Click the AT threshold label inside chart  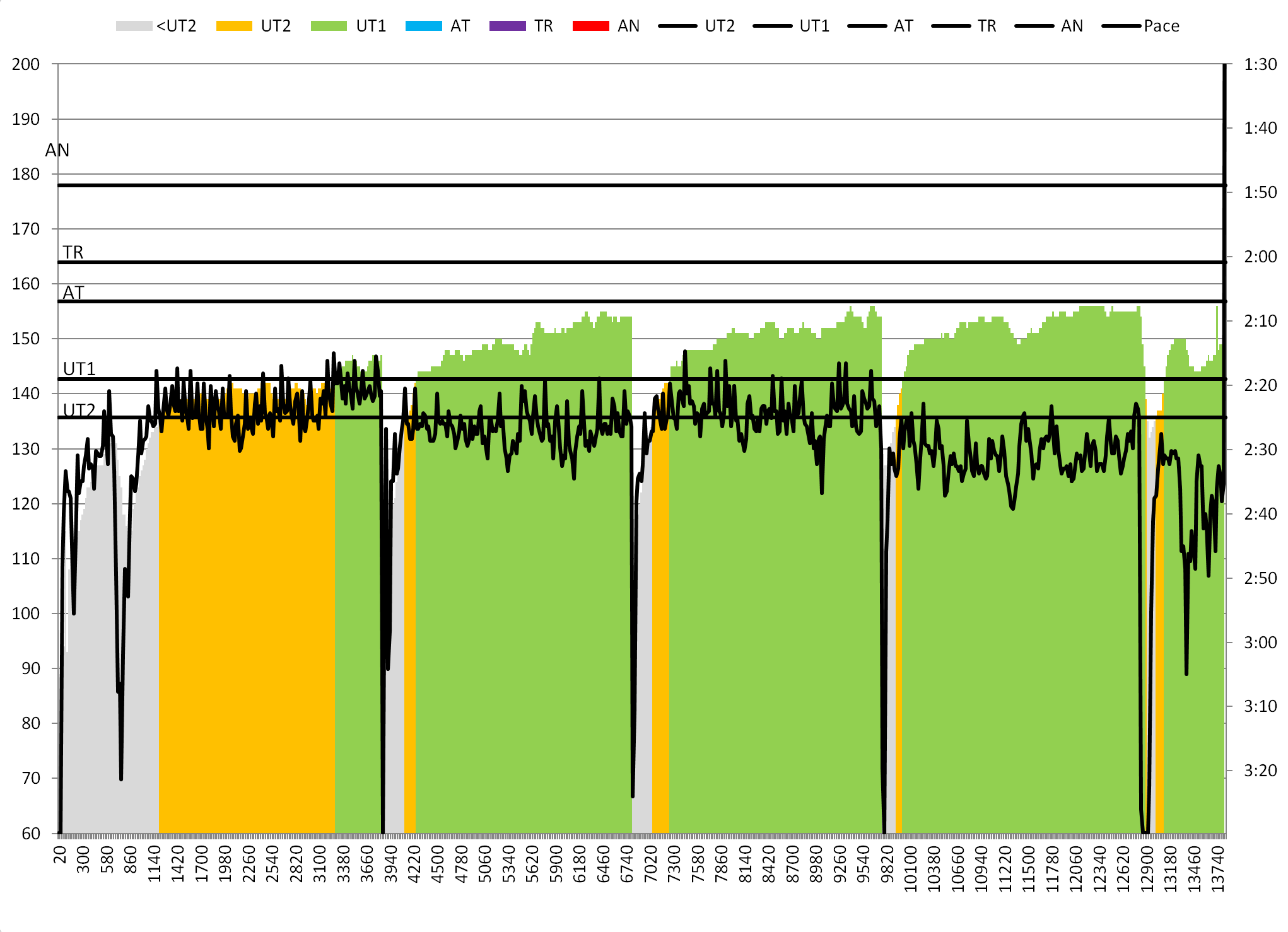click(73, 293)
